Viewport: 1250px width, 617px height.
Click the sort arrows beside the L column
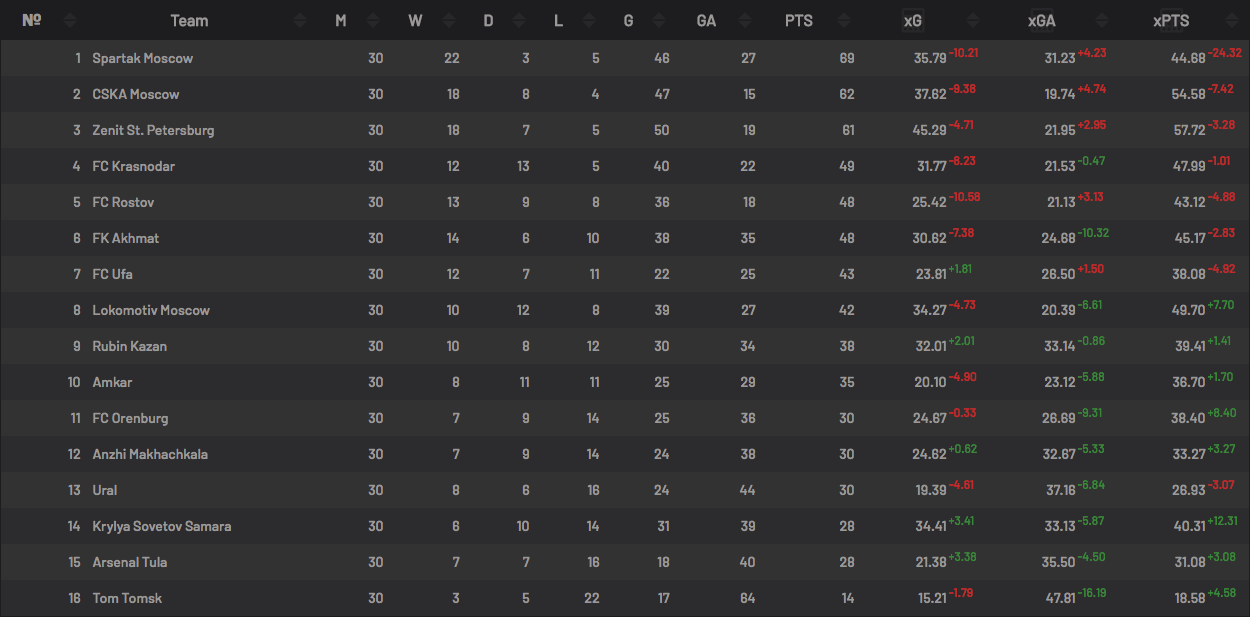coord(587,20)
